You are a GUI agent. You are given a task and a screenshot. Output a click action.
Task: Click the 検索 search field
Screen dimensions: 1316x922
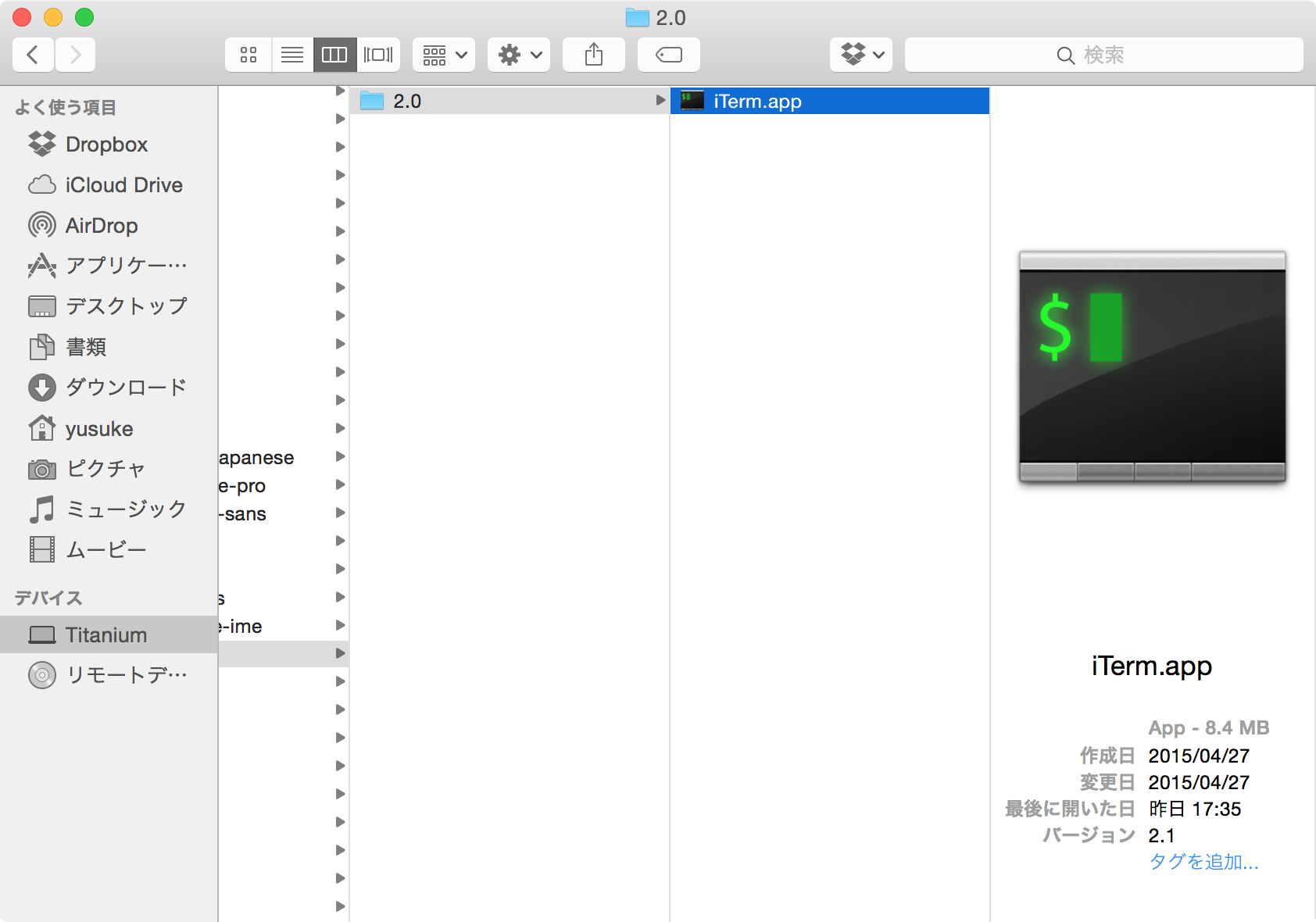[x=1103, y=55]
